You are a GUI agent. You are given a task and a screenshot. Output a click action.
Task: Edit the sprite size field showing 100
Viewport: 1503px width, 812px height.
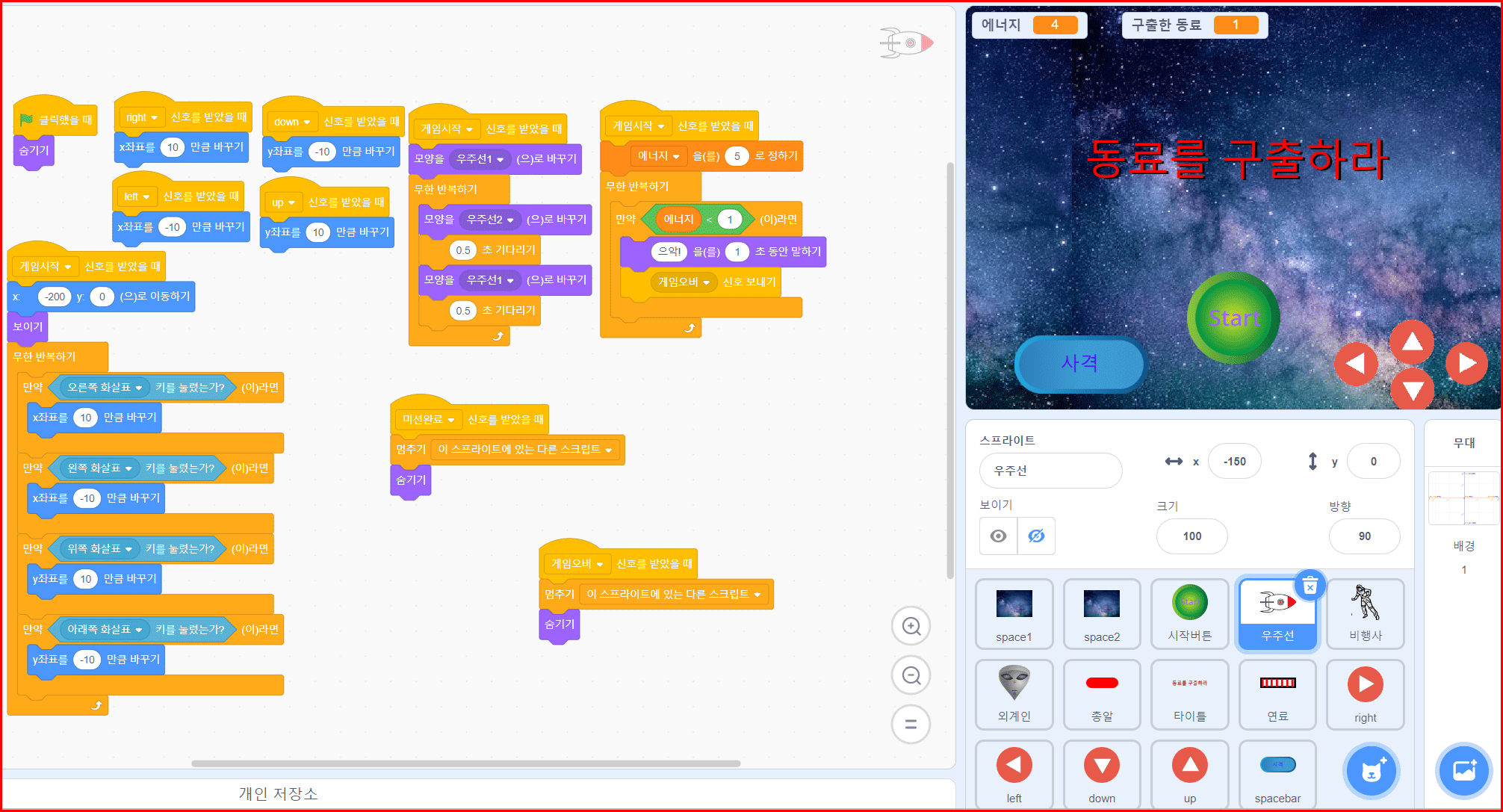[x=1191, y=536]
